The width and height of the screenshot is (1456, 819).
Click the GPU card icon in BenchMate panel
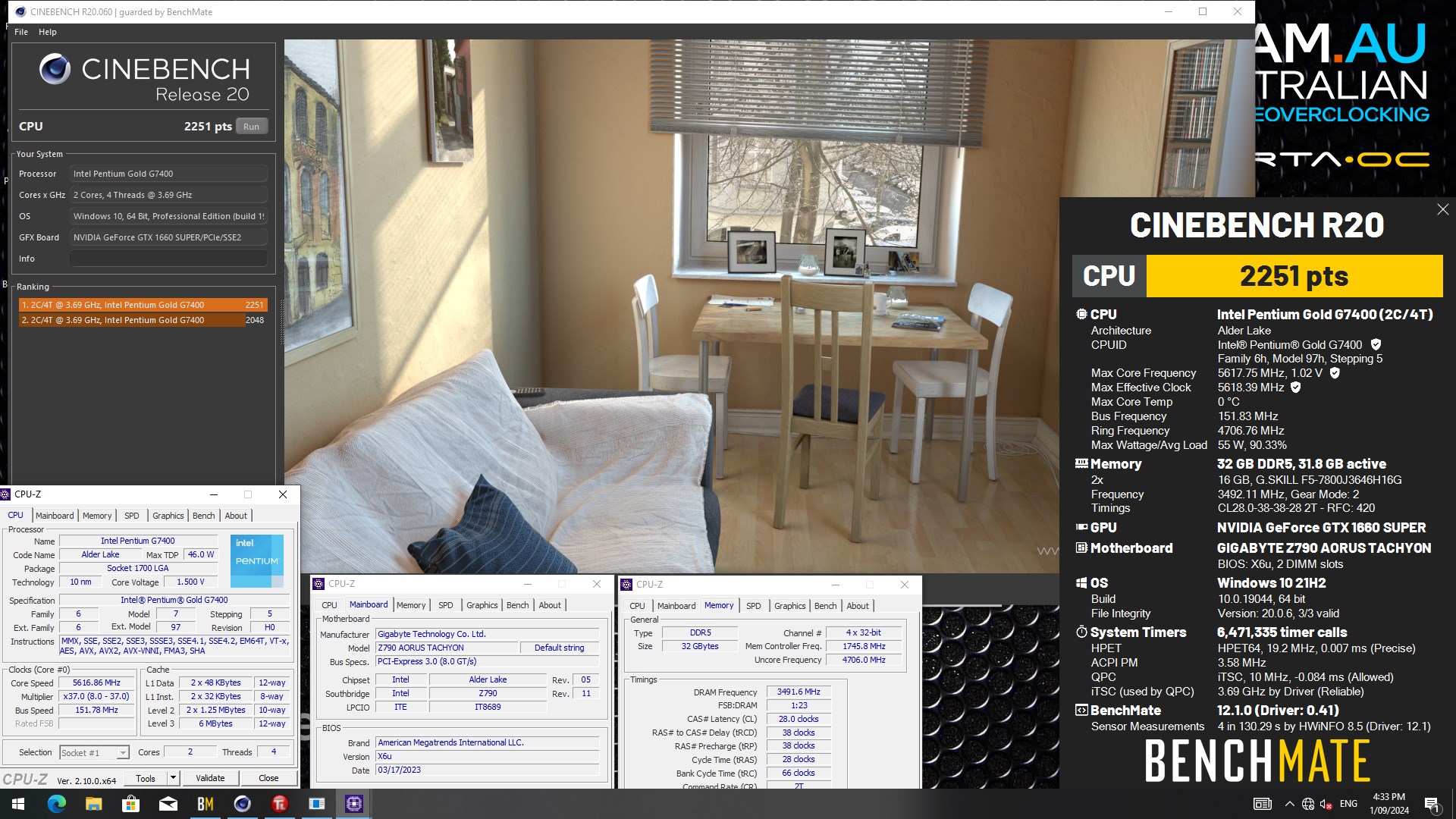pos(1081,527)
